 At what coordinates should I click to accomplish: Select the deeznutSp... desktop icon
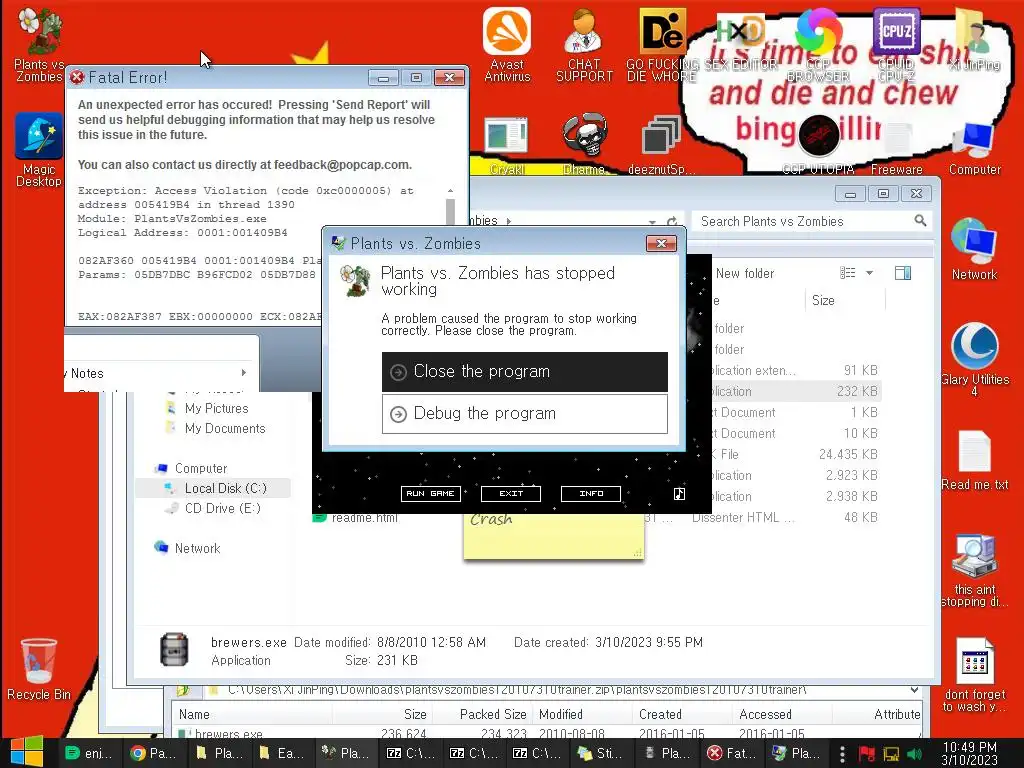661,144
